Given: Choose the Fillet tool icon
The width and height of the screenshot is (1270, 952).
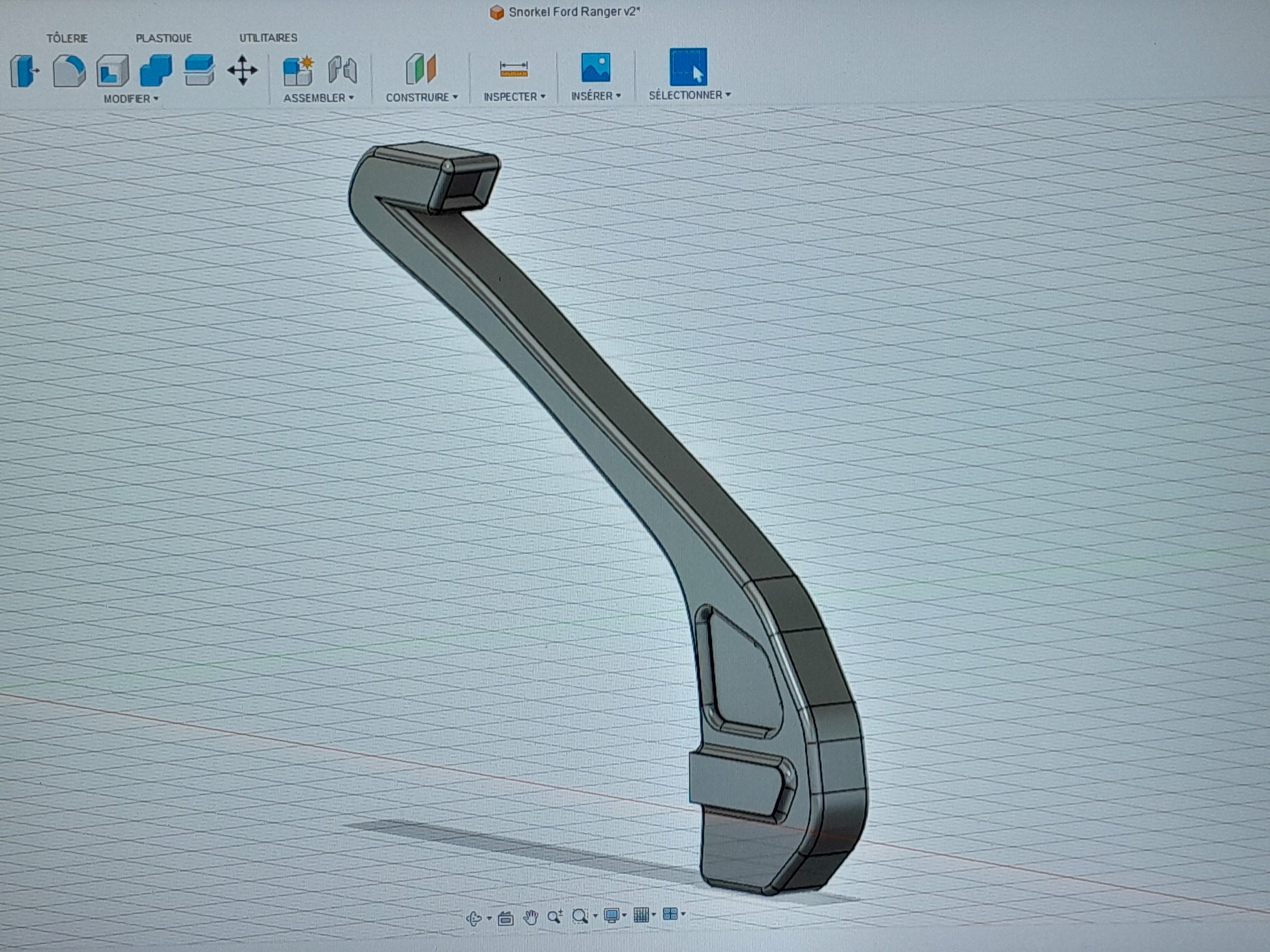Looking at the screenshot, I should (70, 71).
